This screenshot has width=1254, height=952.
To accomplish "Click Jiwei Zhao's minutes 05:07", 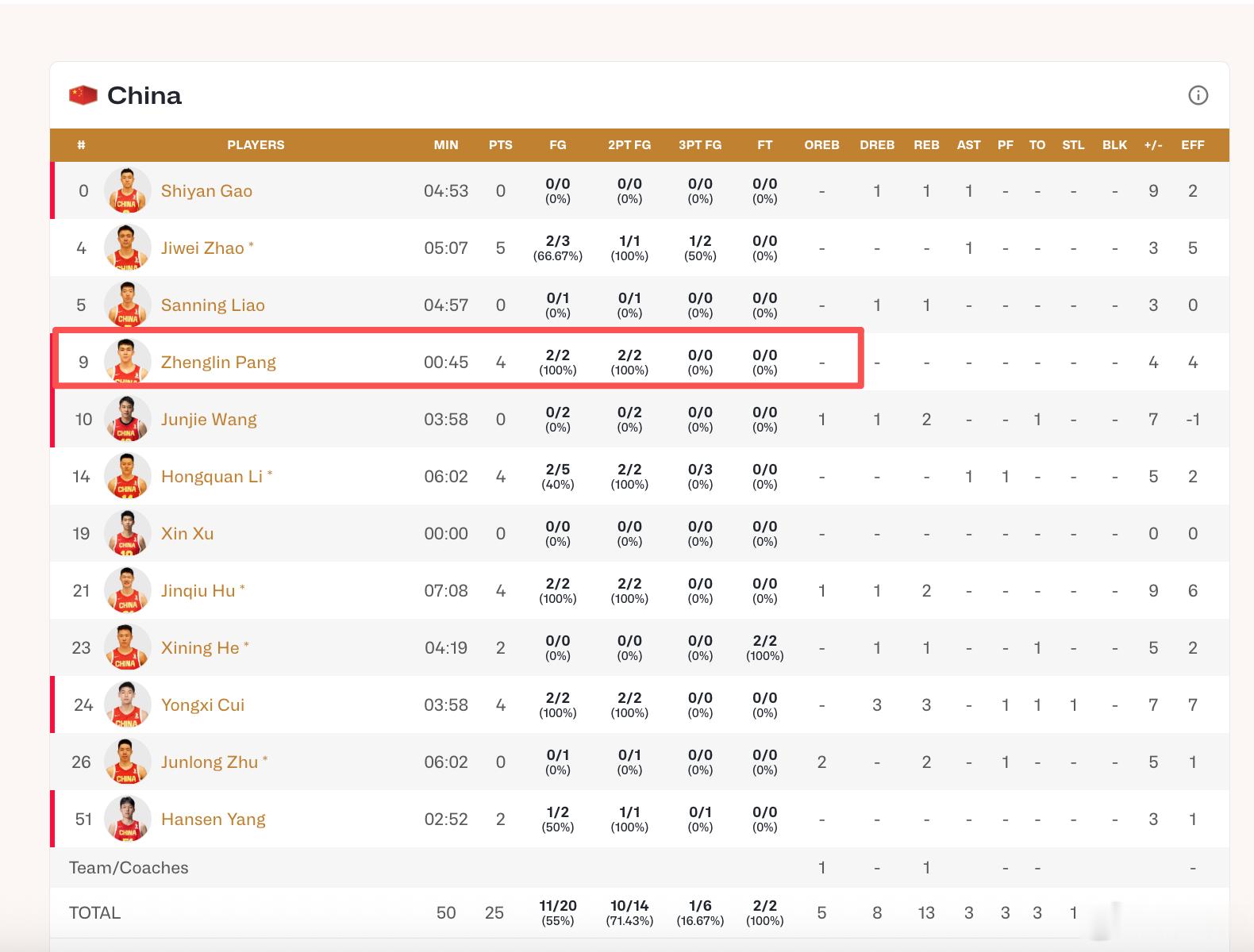I will (x=446, y=248).
